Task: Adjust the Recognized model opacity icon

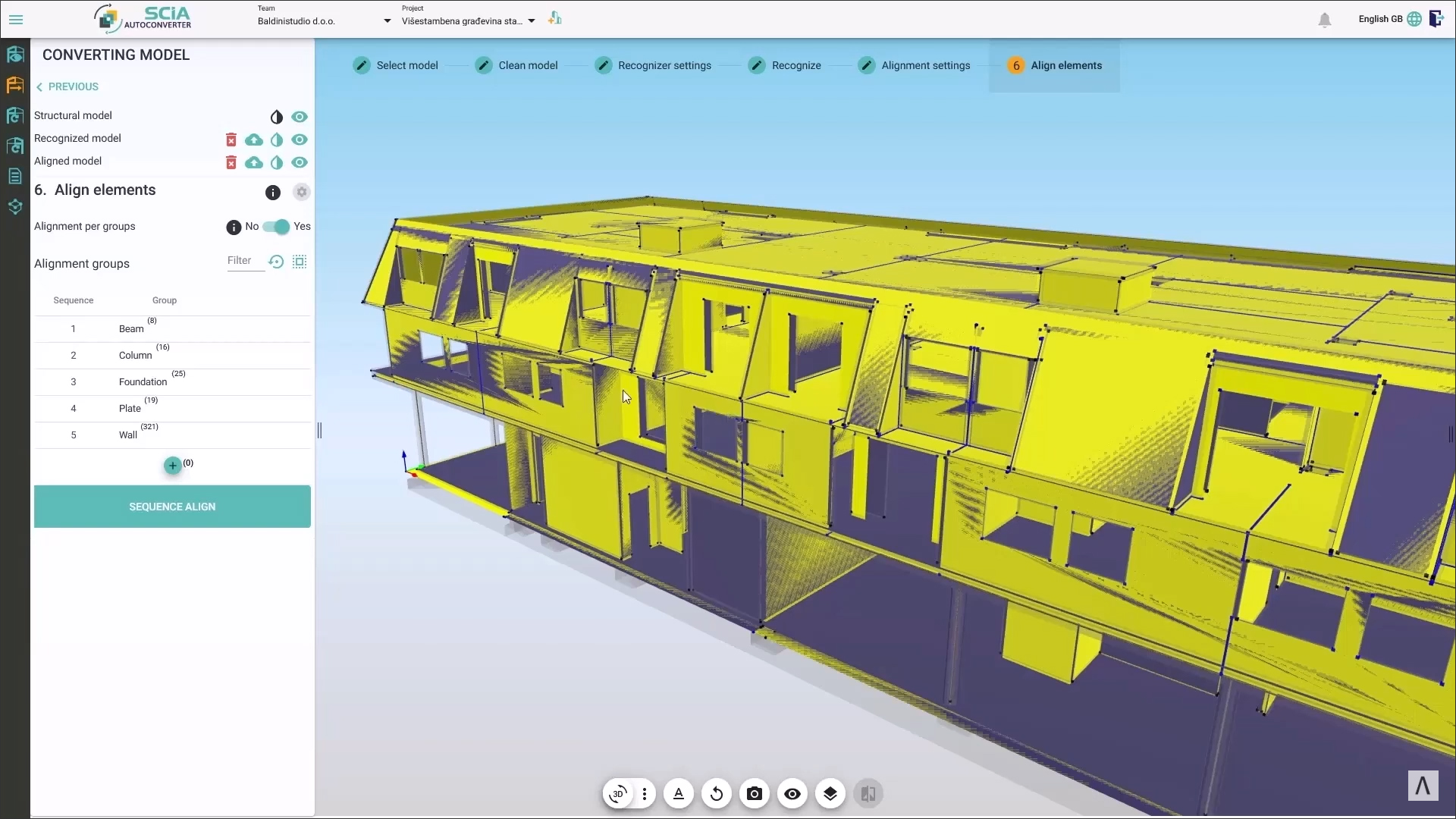Action: [x=277, y=140]
